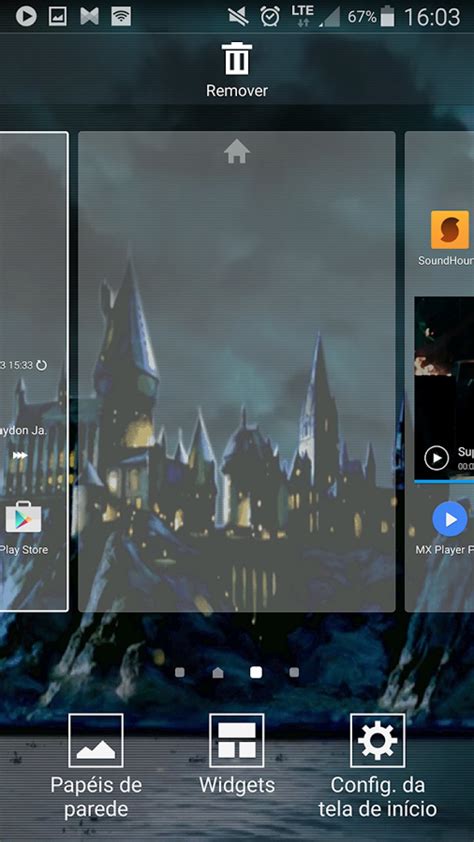This screenshot has height=842, width=474.
Task: Play video in the MX Player widget
Action: tap(436, 458)
